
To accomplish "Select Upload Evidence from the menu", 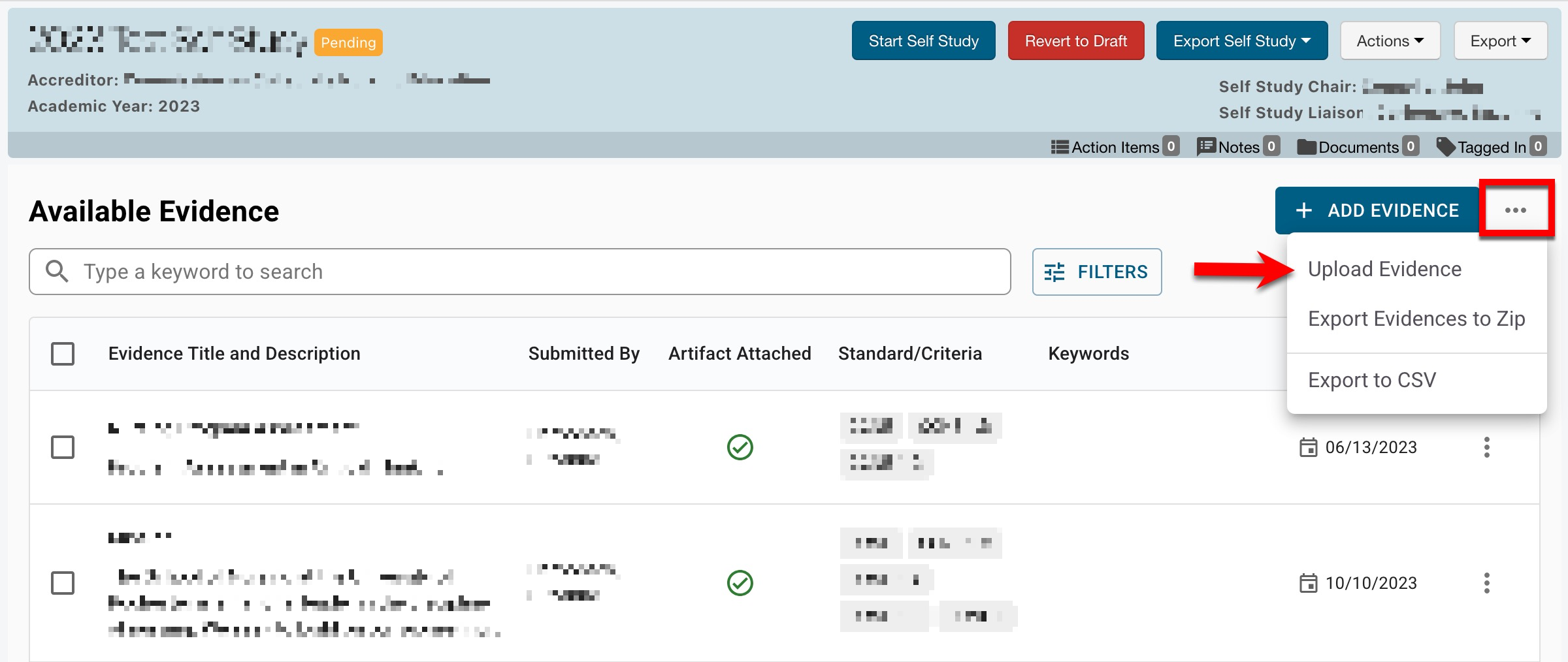I will point(1384,269).
